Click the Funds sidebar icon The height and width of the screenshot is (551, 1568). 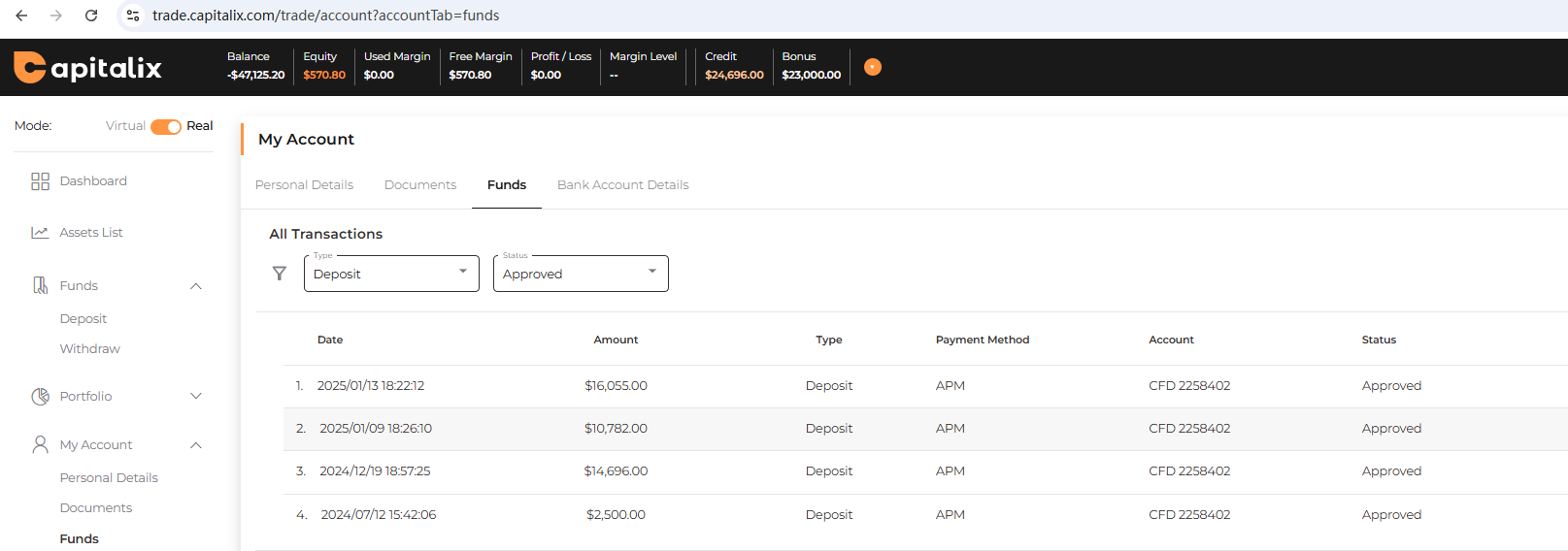[40, 285]
